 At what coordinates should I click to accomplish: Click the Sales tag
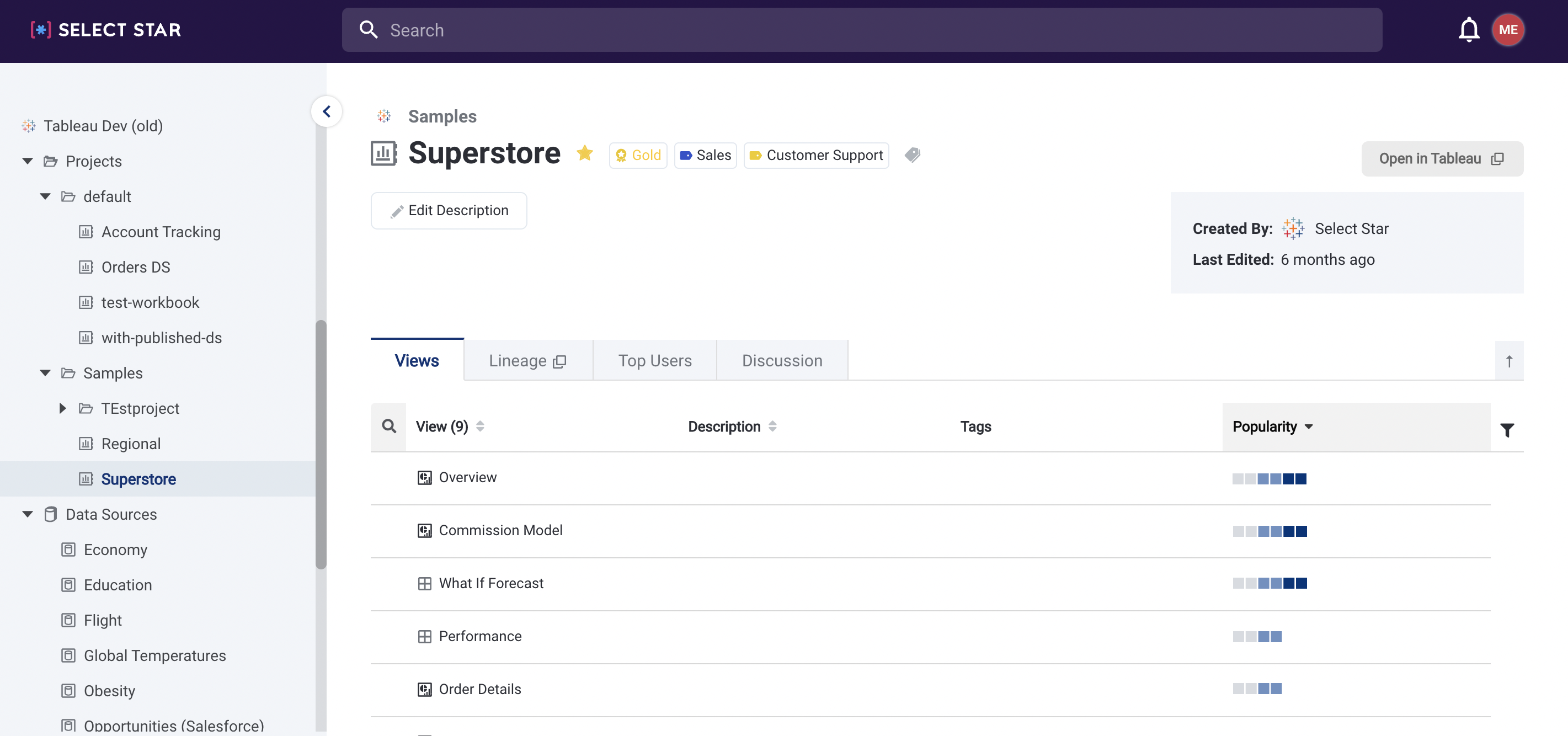(706, 155)
